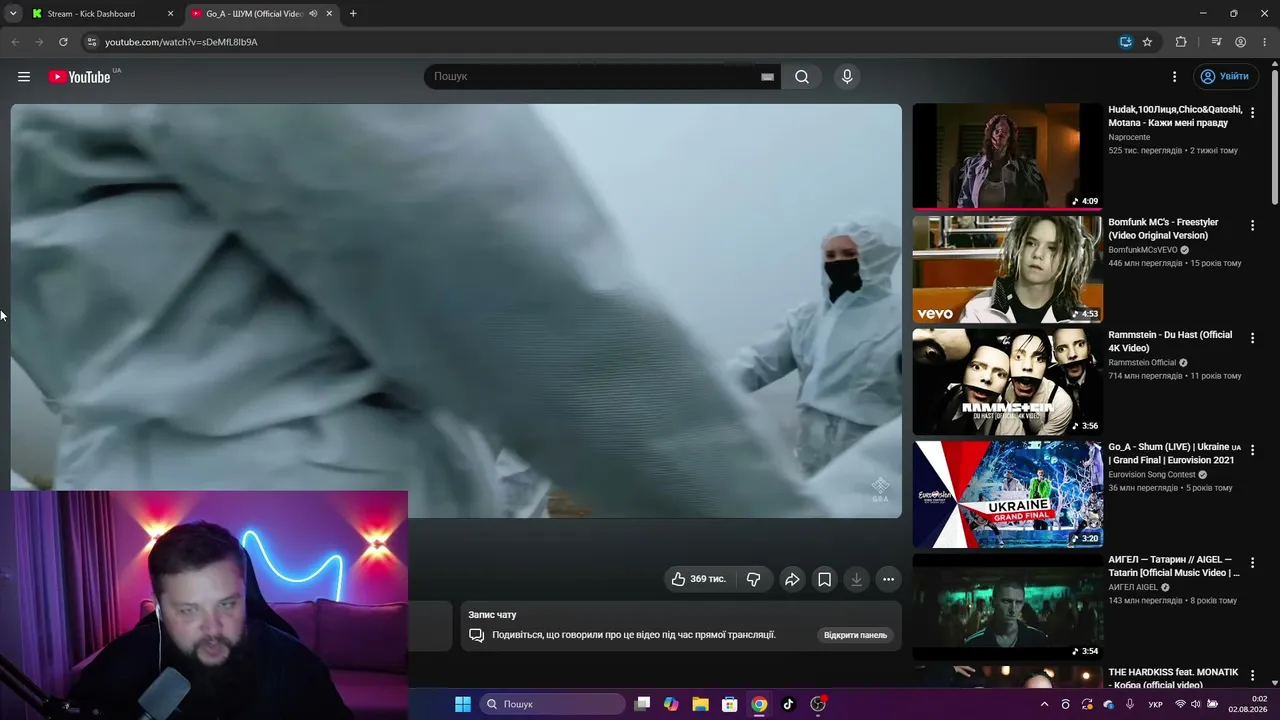Open options for THE HARDKISS Кобра video
The width and height of the screenshot is (1280, 720).
1252,676
